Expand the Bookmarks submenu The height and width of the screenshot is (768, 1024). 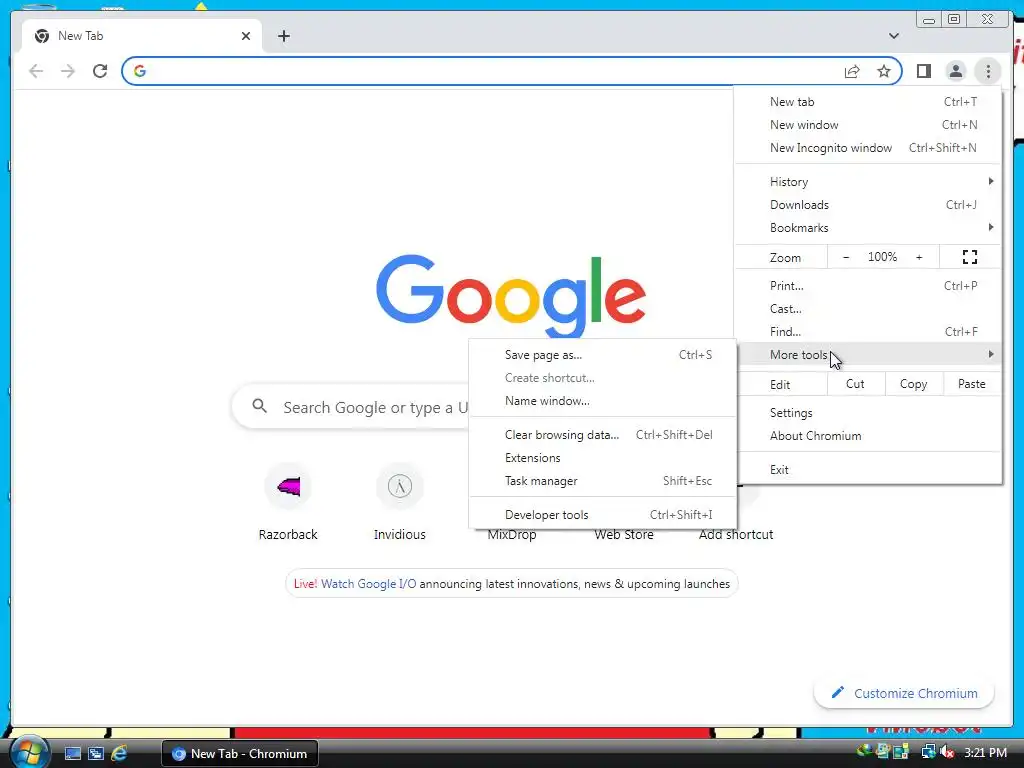point(869,227)
